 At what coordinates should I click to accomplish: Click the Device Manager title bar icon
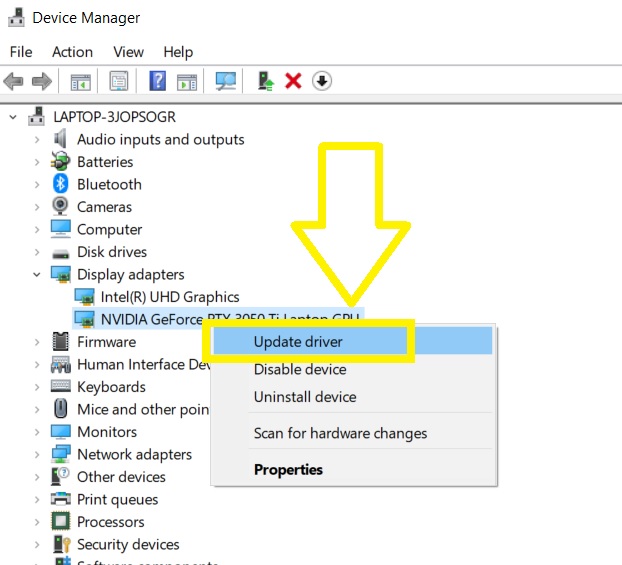point(16,17)
